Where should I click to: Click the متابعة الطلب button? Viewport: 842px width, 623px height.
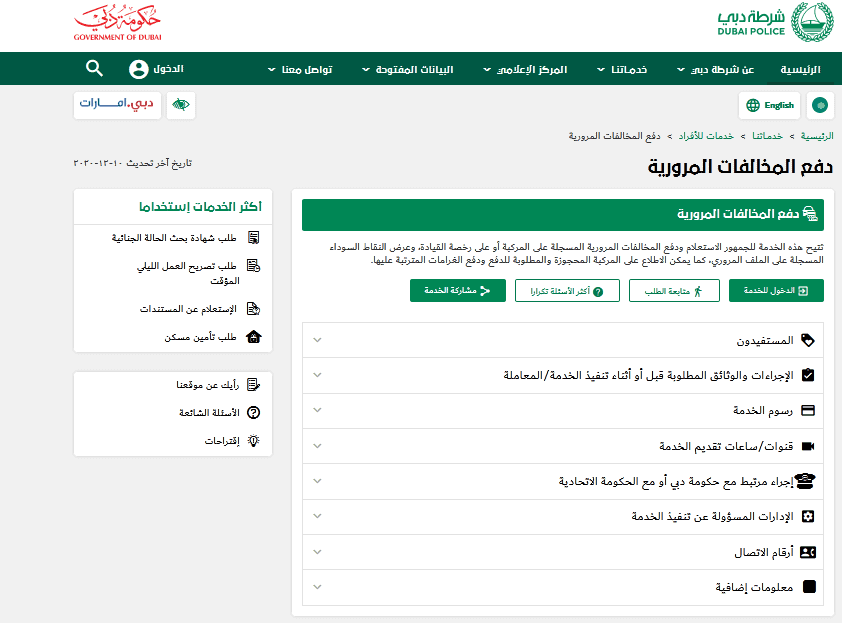674,291
